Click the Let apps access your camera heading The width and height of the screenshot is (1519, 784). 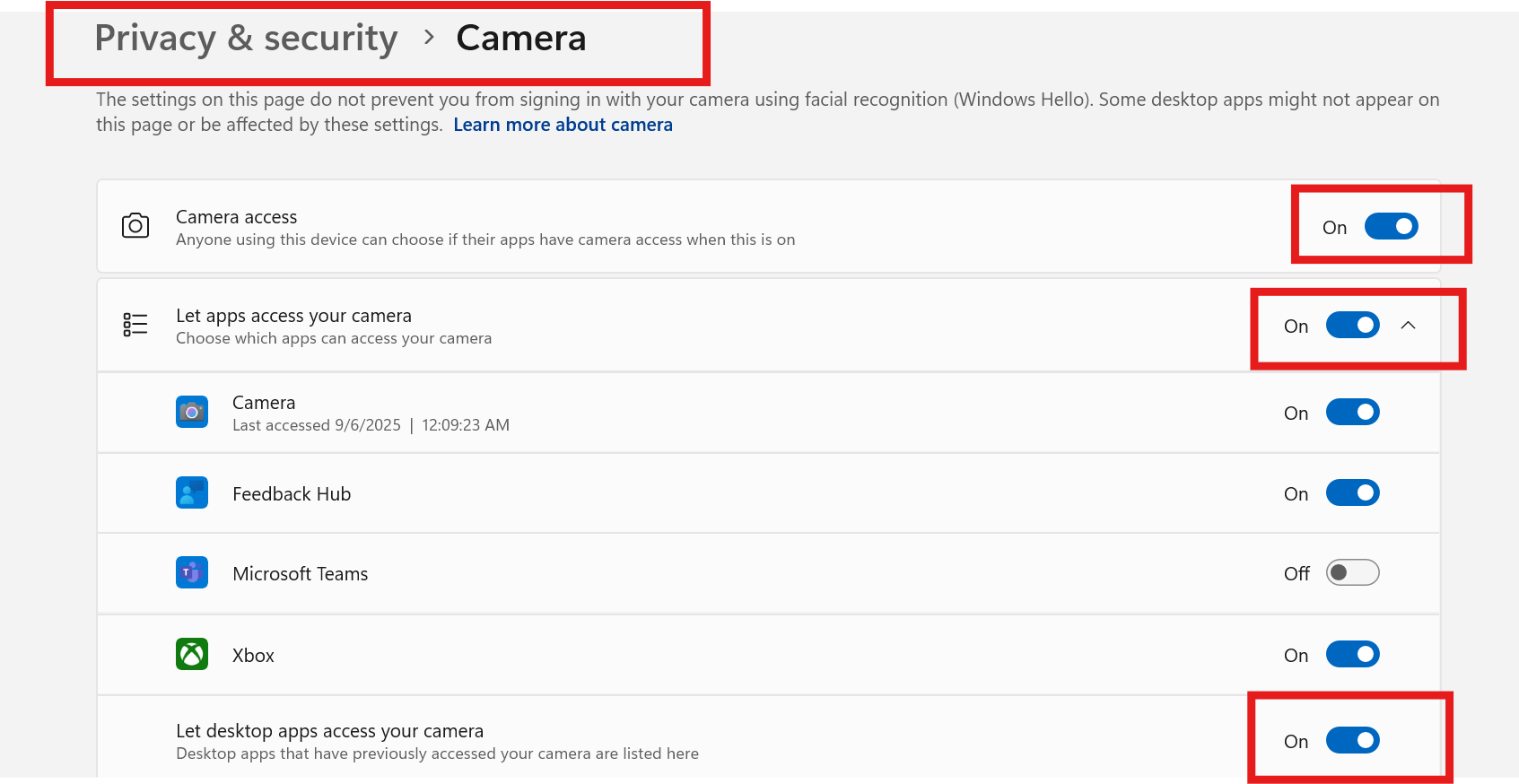click(x=293, y=316)
